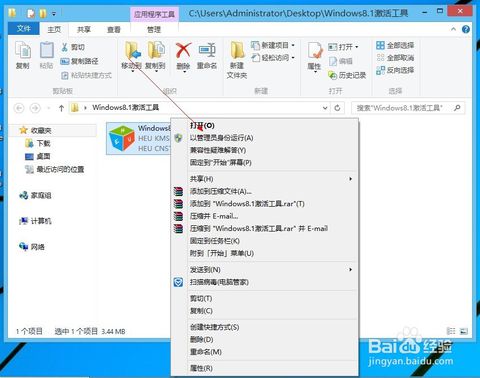Click the HEU KMS activation tool file icon
This screenshot has width=480, height=378.
122,138
